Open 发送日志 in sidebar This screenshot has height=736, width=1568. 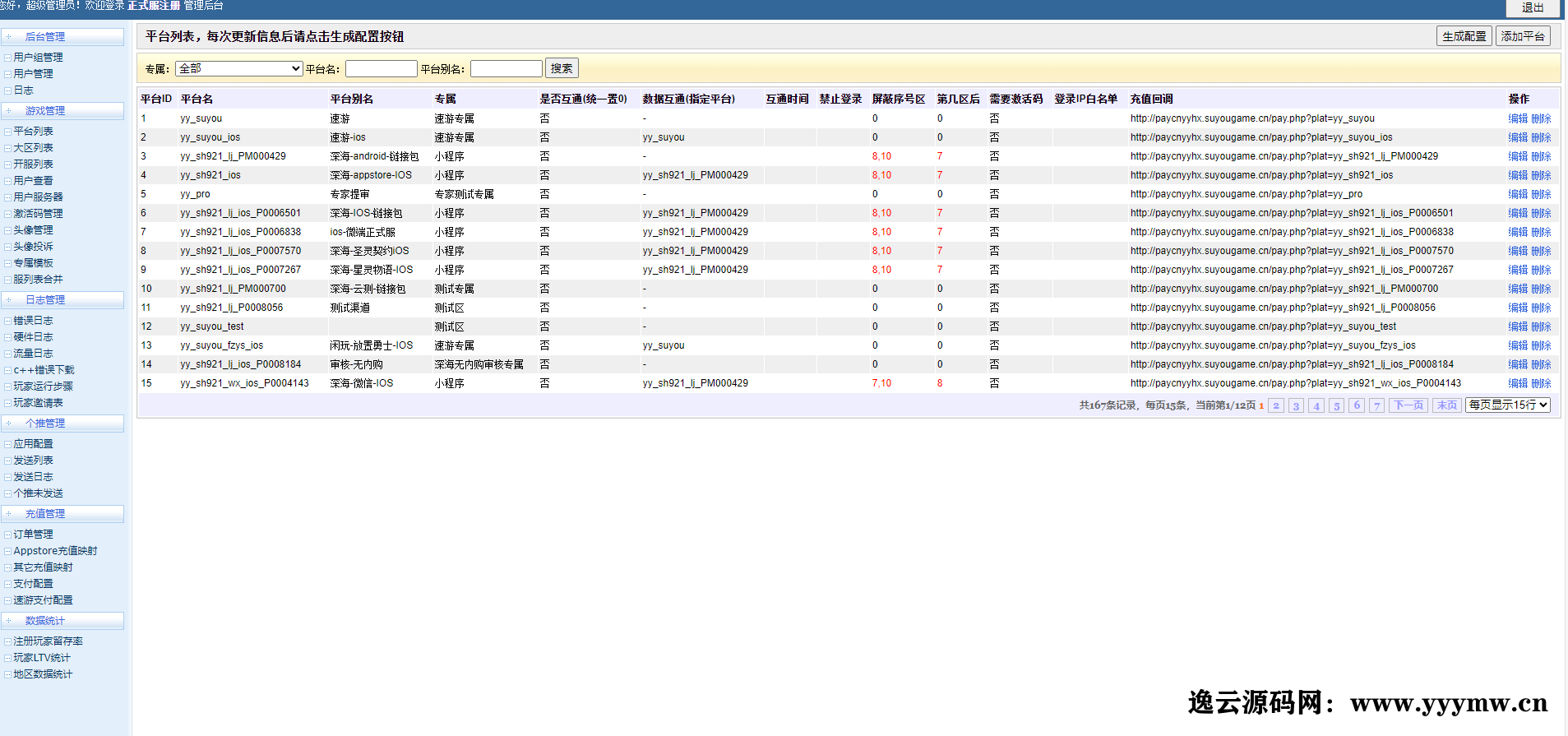[x=33, y=477]
